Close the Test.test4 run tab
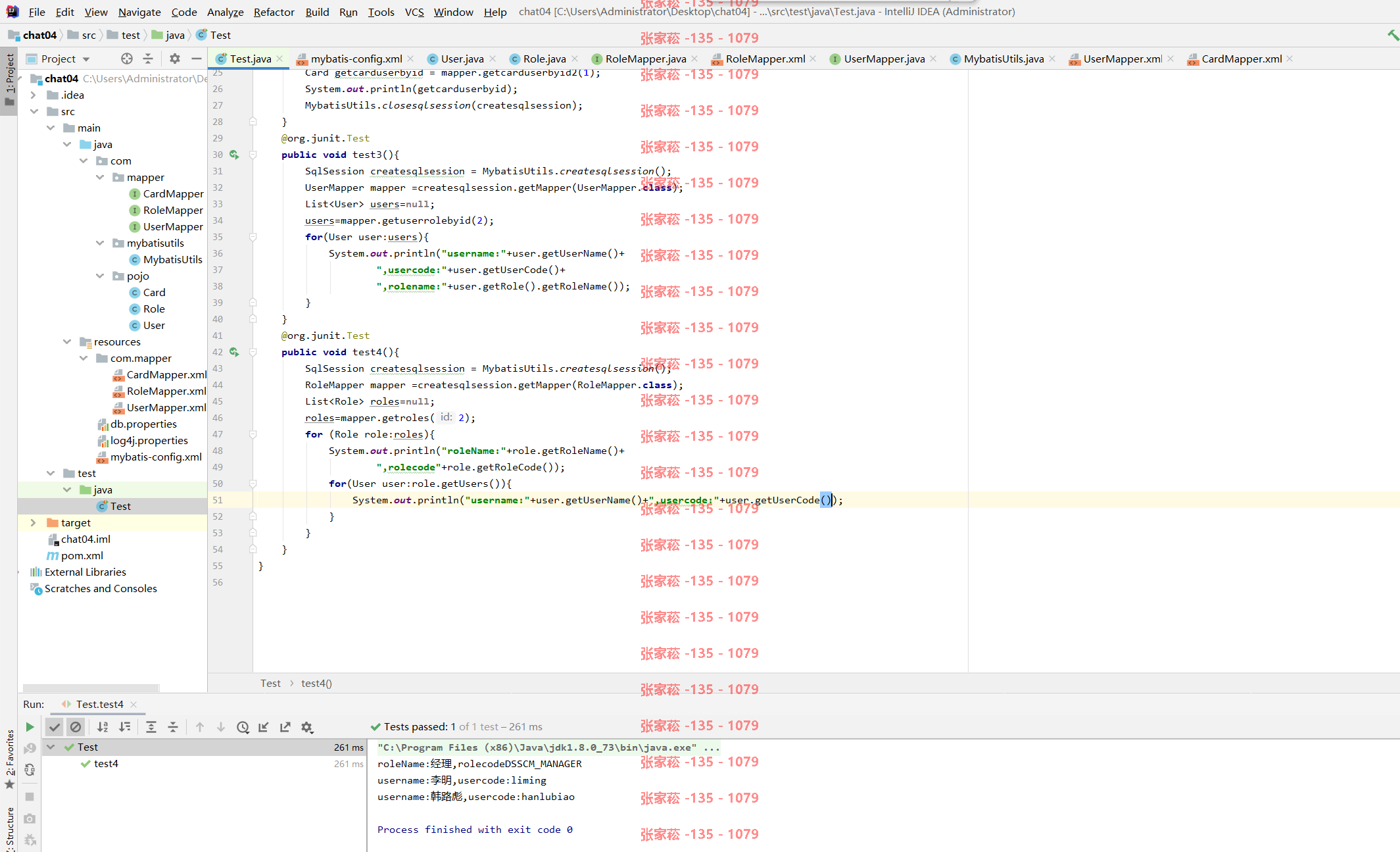 pos(133,705)
